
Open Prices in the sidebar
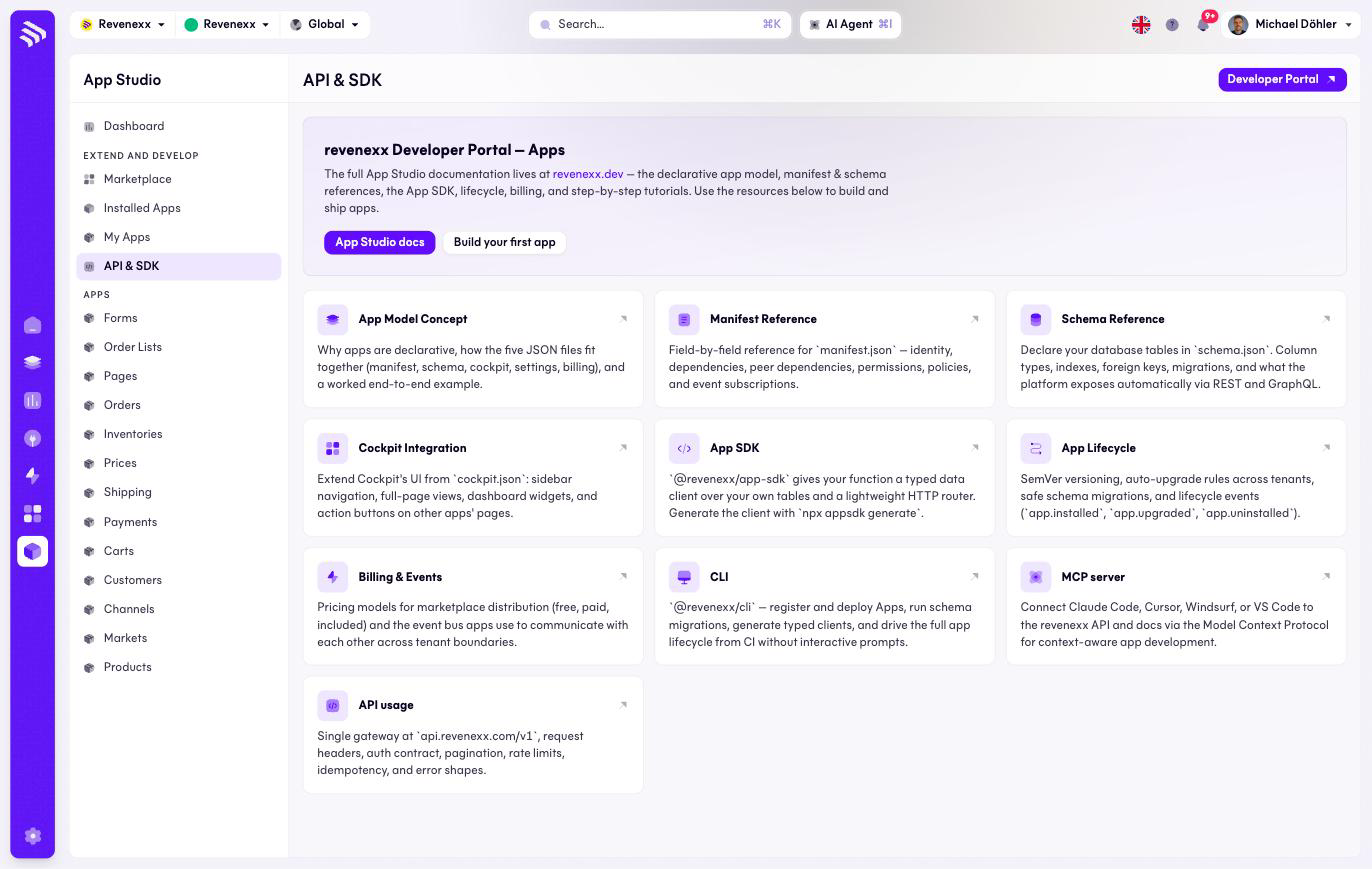[x=178, y=463]
